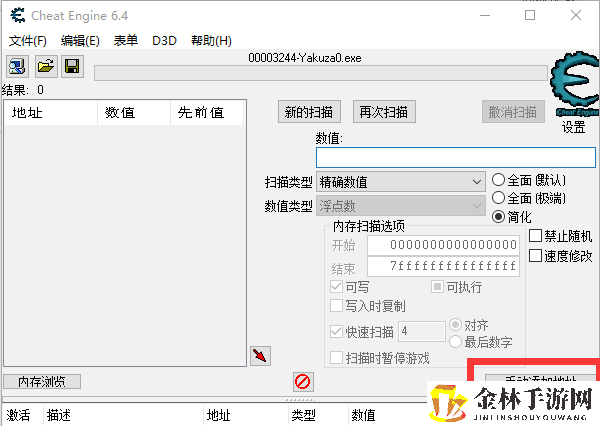Toggle the 速度修改 checkbox

point(535,256)
